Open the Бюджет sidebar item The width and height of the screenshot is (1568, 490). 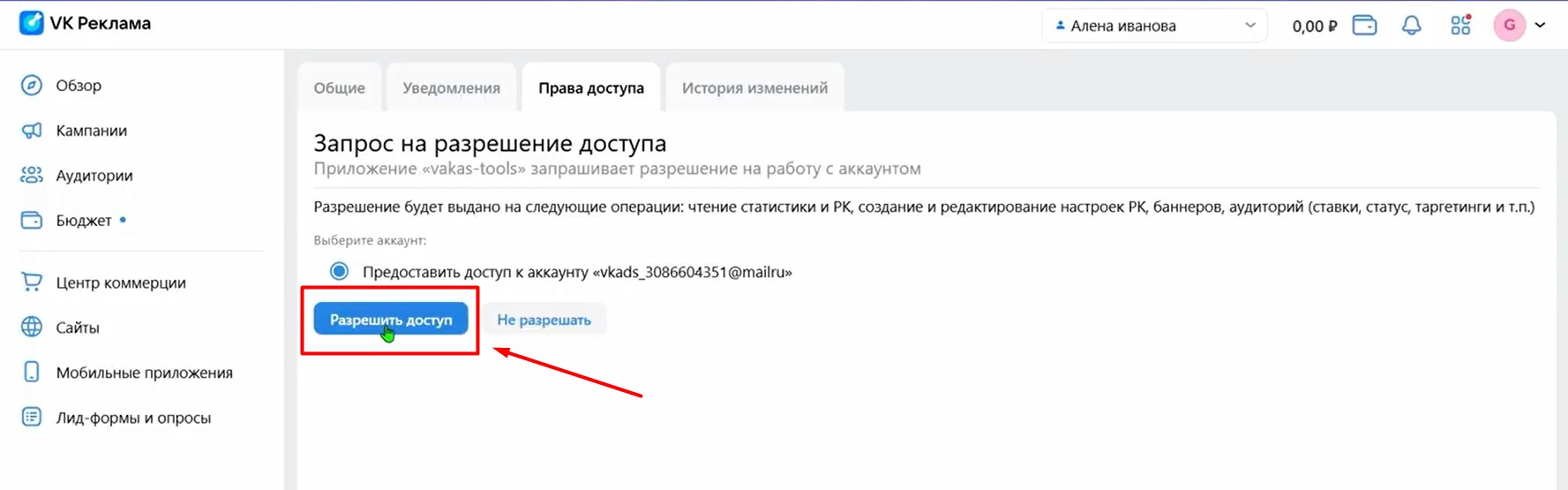tap(84, 221)
